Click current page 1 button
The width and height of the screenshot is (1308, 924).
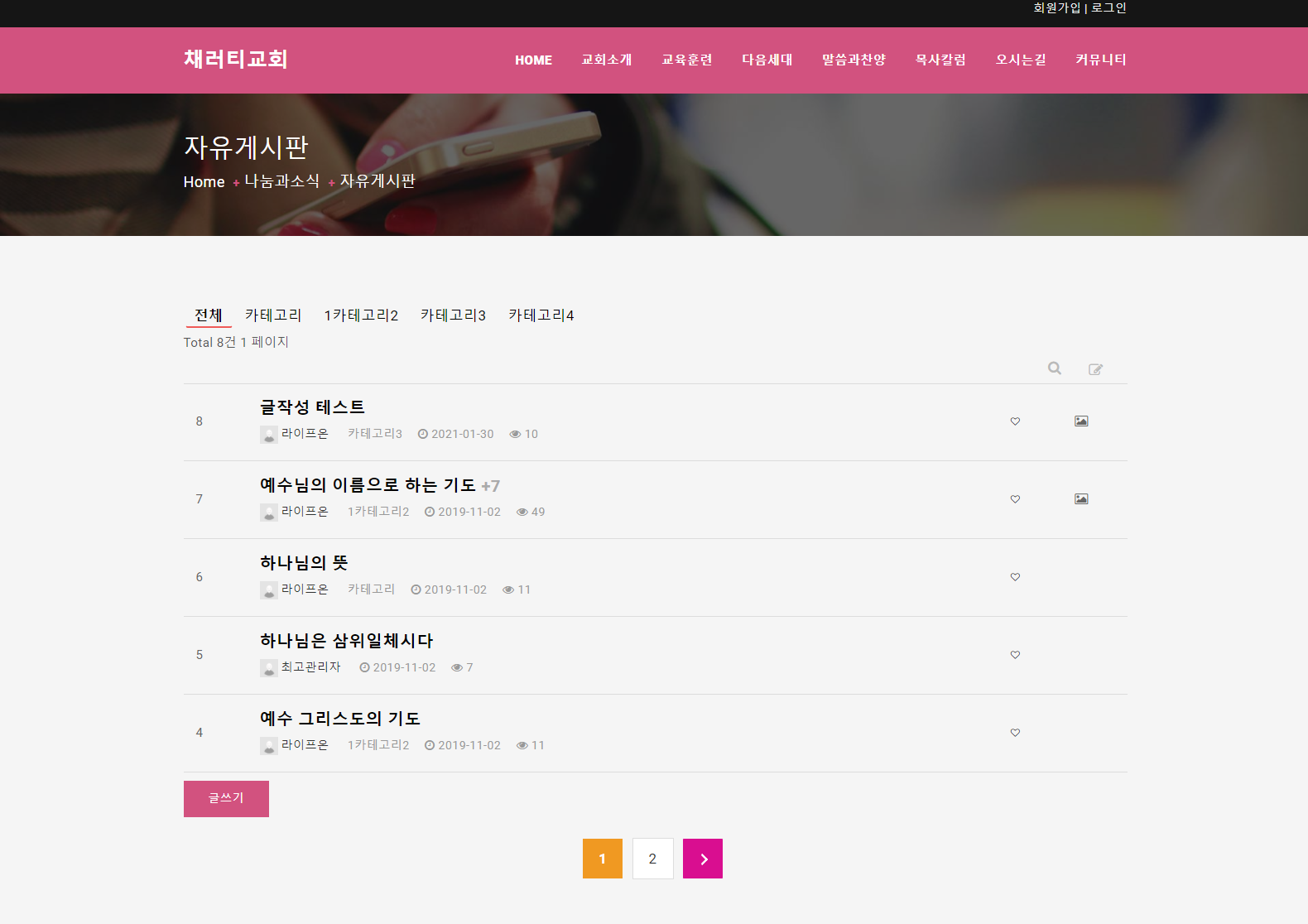pos(602,859)
